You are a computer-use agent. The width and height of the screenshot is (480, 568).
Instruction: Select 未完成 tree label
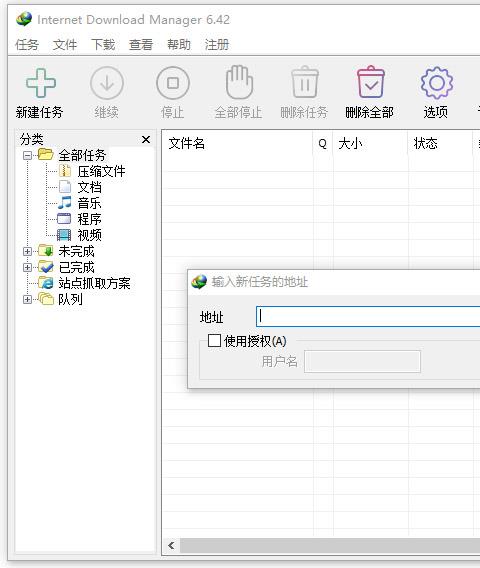click(76, 251)
